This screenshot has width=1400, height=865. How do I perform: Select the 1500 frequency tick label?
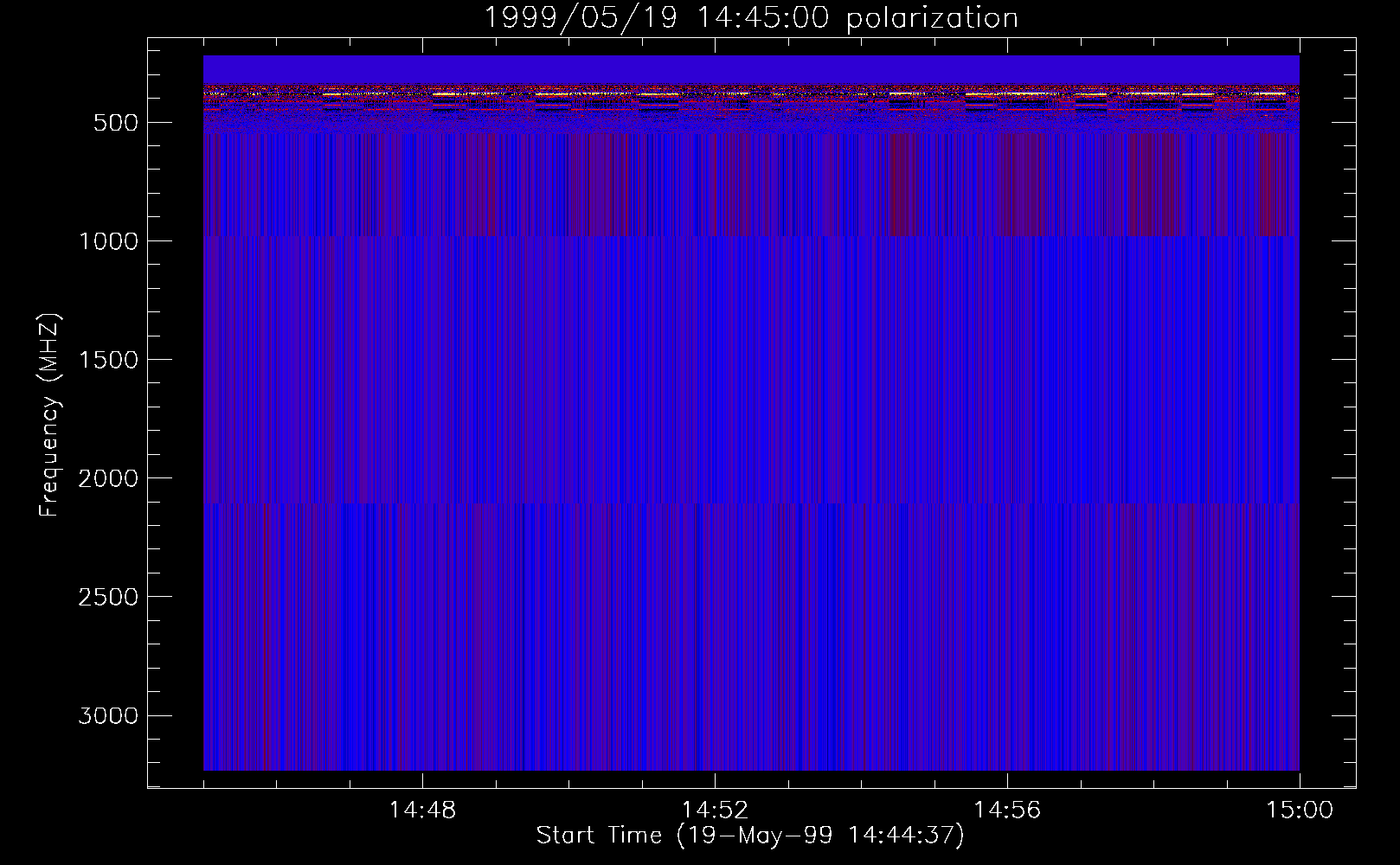click(x=108, y=360)
